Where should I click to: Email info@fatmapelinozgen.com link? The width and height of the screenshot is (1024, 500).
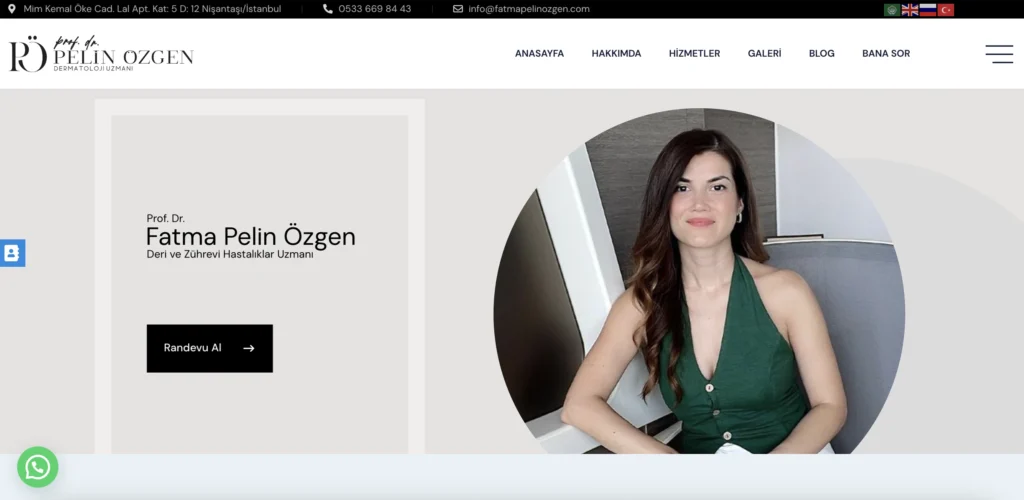point(529,9)
